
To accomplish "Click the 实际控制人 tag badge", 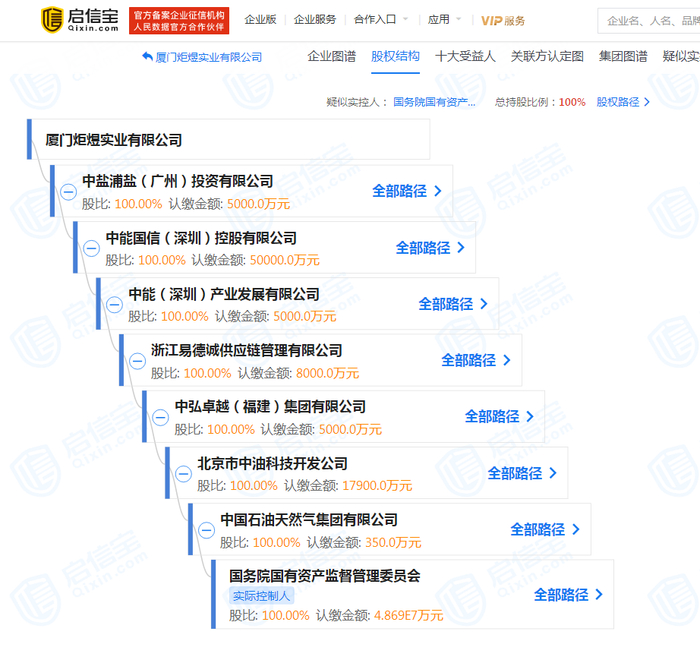I will tap(262, 596).
